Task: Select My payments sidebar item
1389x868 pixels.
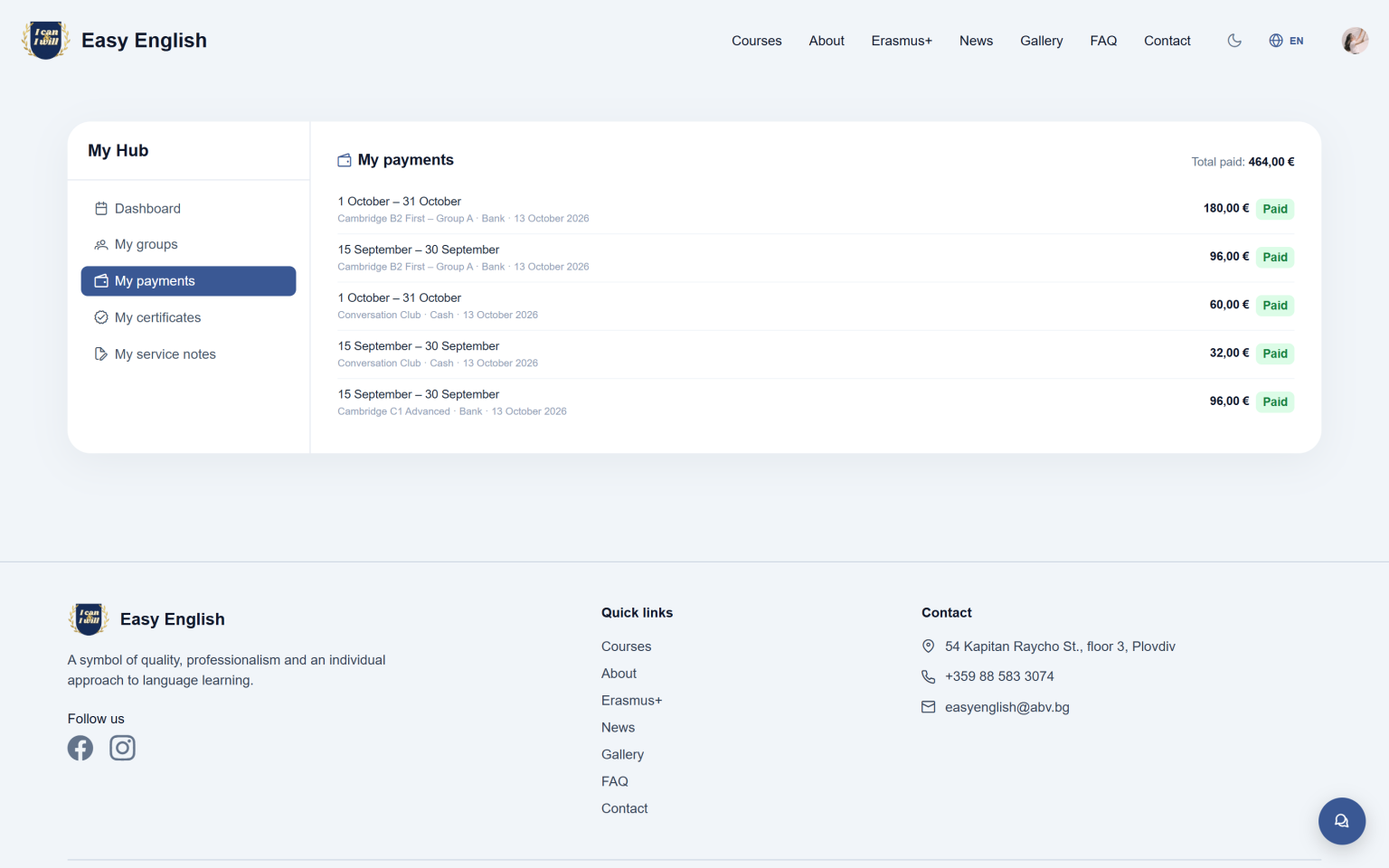Action: 188,281
